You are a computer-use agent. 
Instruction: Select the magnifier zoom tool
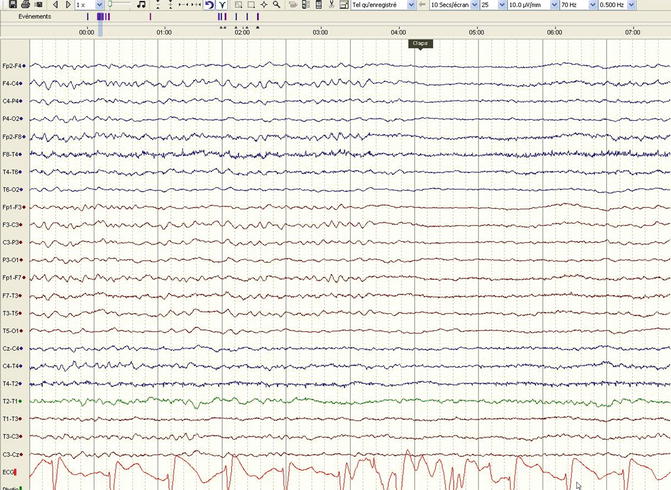click(x=277, y=5)
